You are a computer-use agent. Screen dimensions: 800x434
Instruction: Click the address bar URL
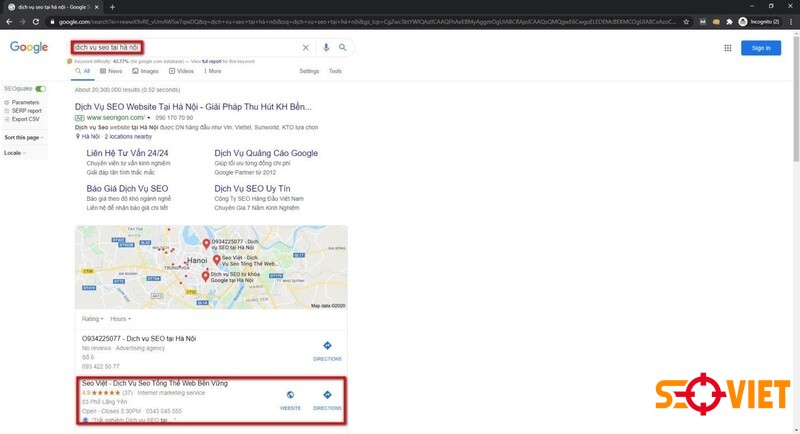tap(367, 22)
